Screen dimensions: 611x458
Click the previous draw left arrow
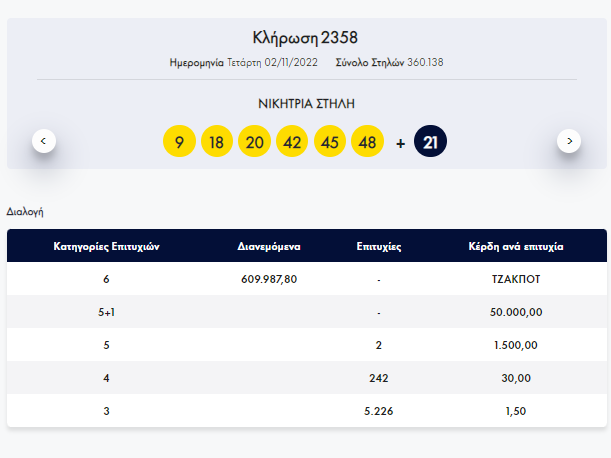[43, 141]
